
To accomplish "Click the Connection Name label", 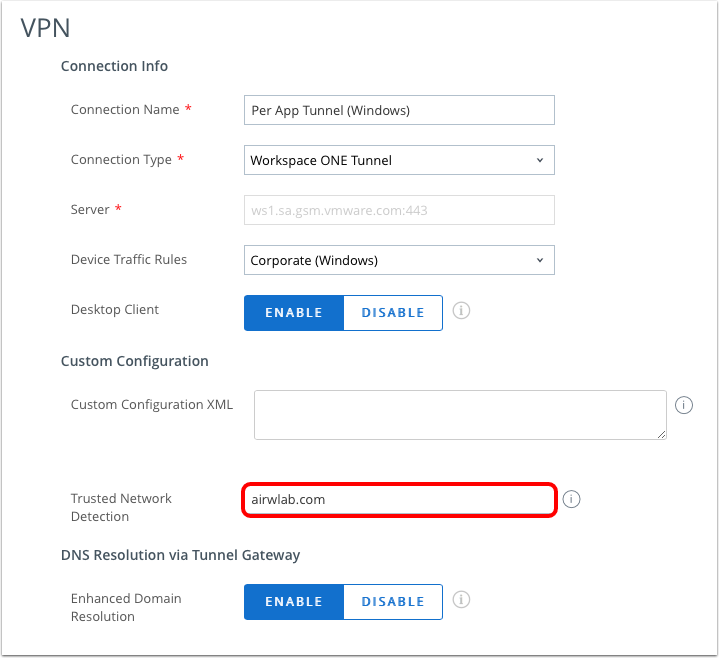I will pos(125,110).
